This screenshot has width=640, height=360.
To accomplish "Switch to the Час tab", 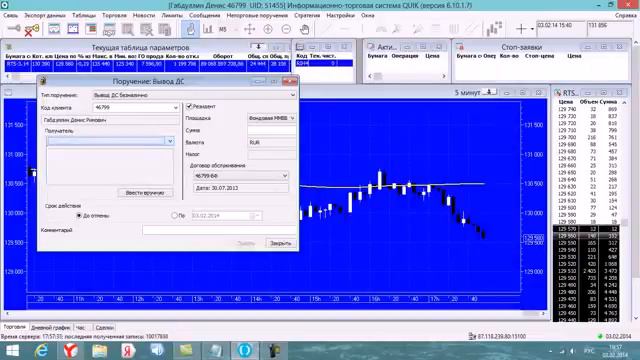I will [x=80, y=327].
